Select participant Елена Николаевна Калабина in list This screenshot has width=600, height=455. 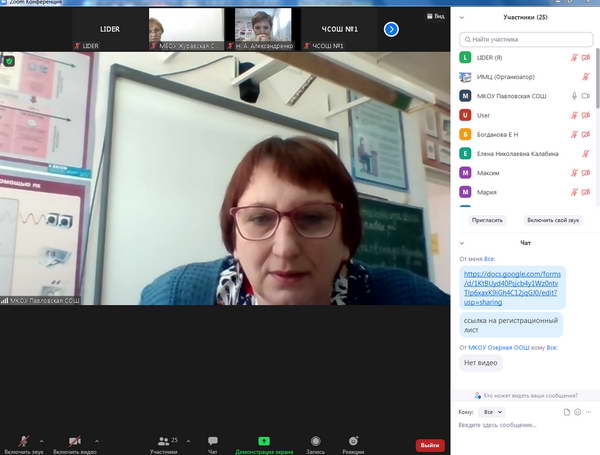[x=525, y=154]
